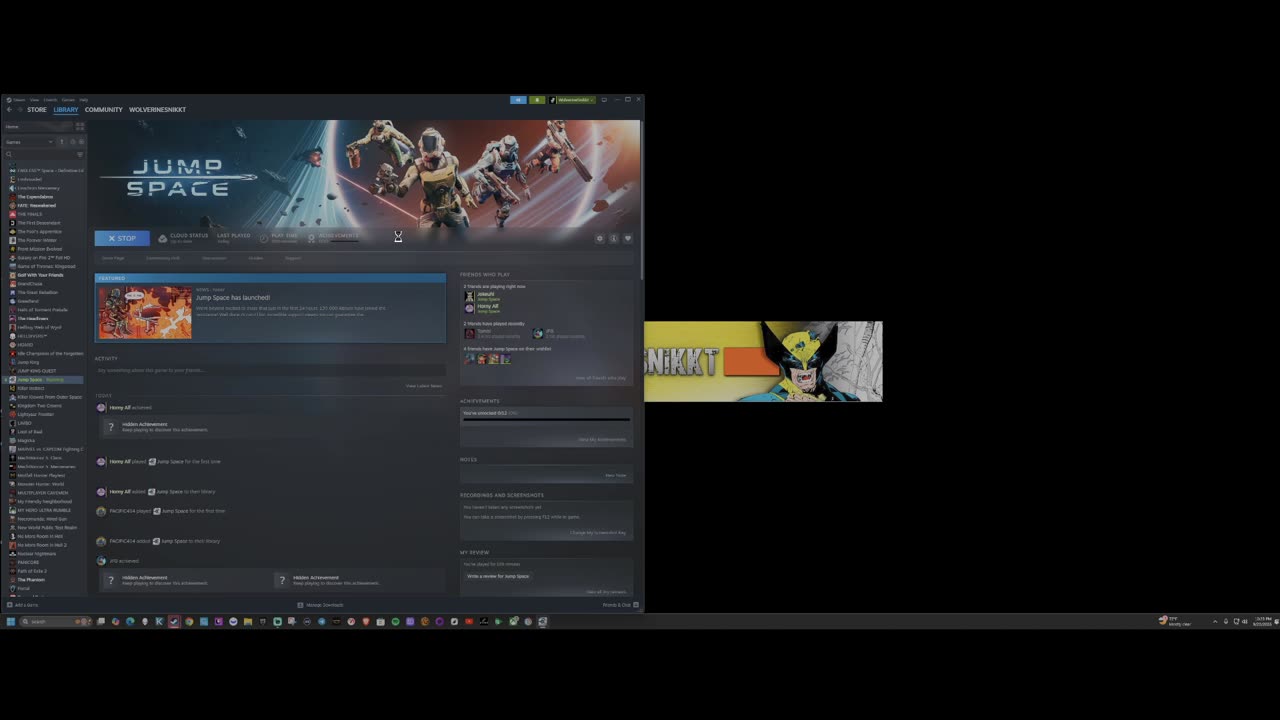
Task: Select Path of Exile 2 in list
Action: 32,571
